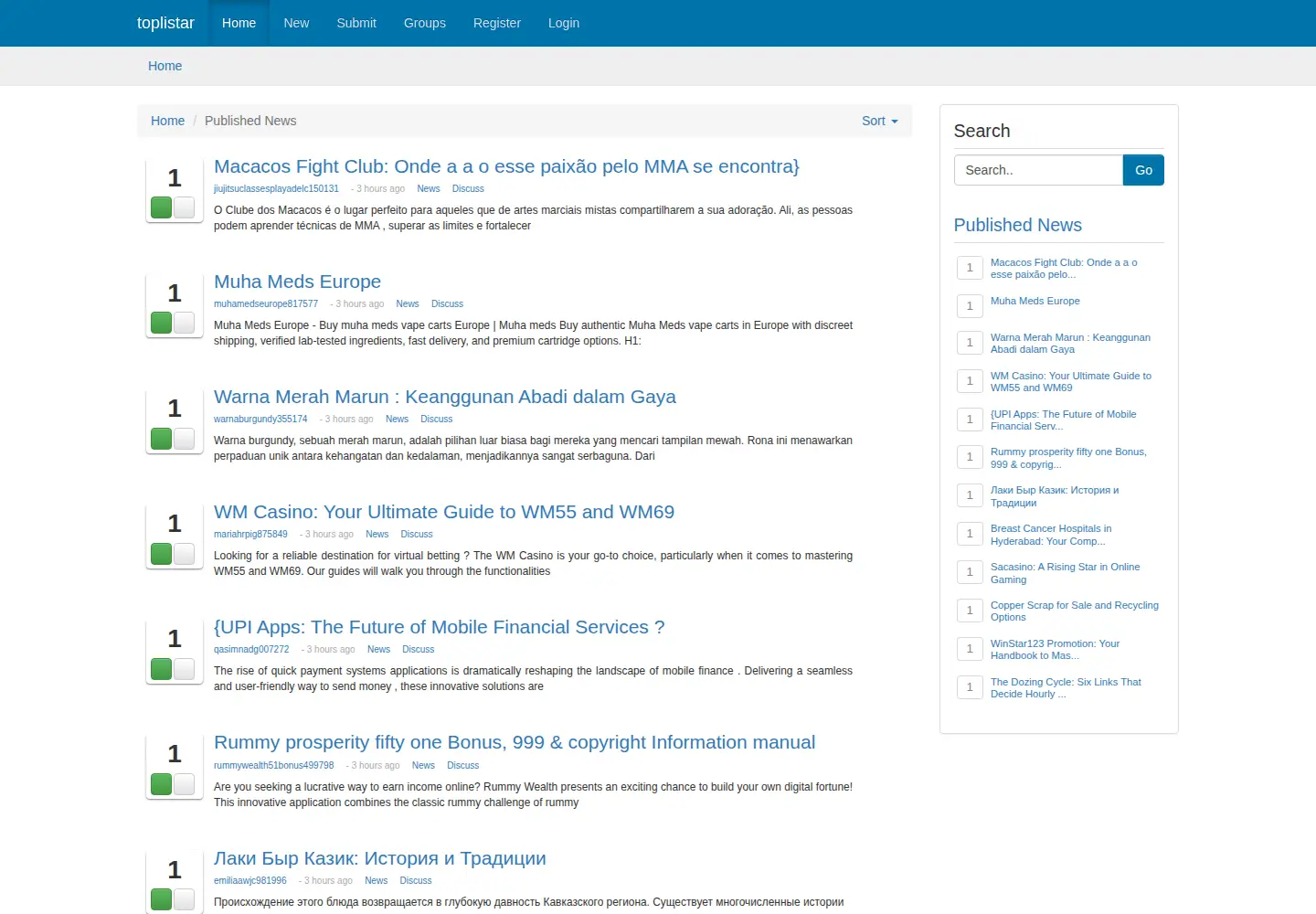Upvote the Rummy prosperity story

point(162,784)
